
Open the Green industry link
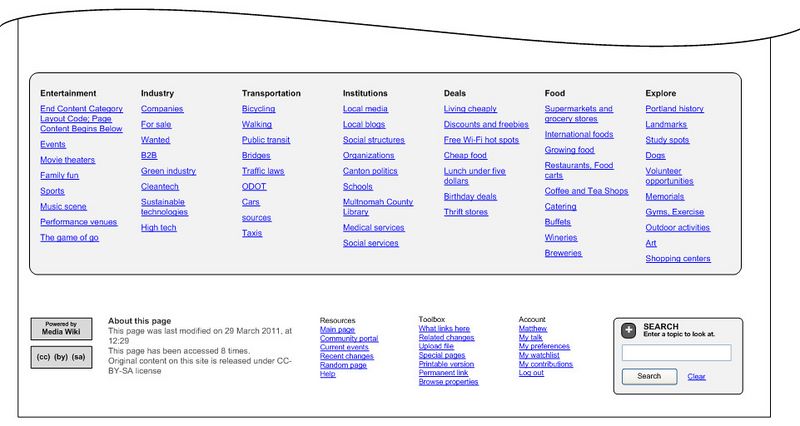click(x=168, y=171)
